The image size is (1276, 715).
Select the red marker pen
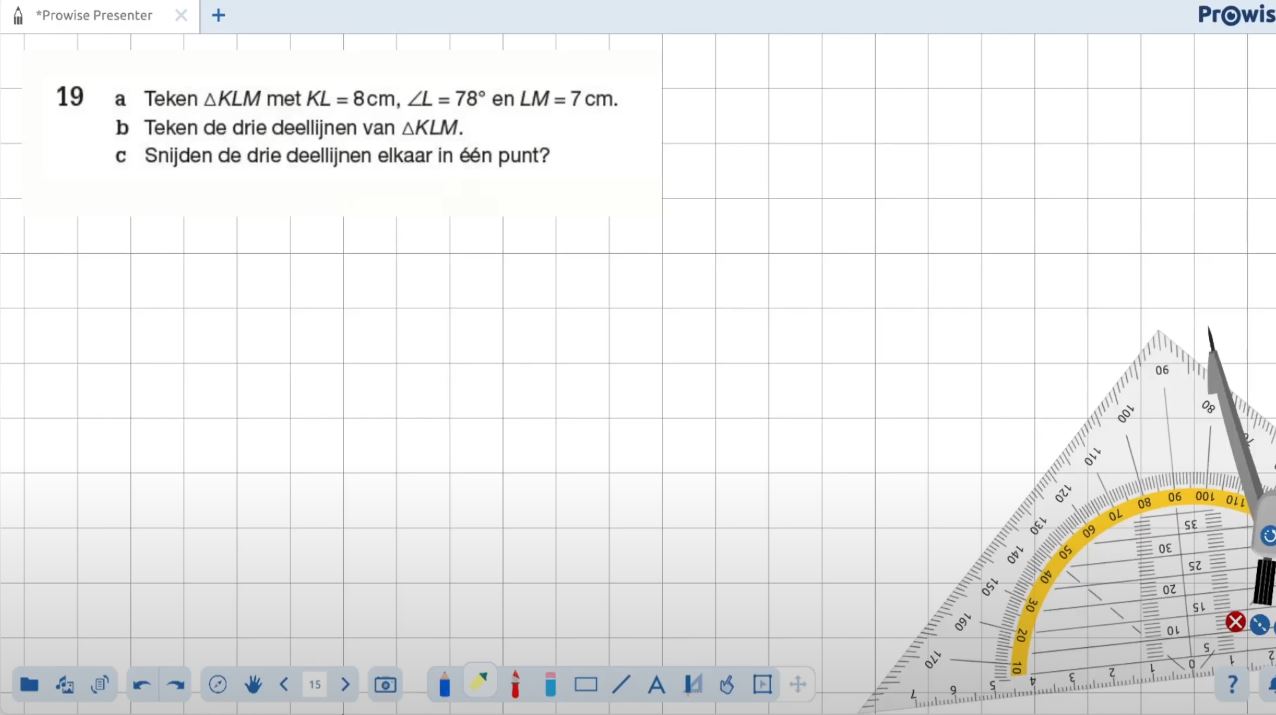click(x=515, y=685)
